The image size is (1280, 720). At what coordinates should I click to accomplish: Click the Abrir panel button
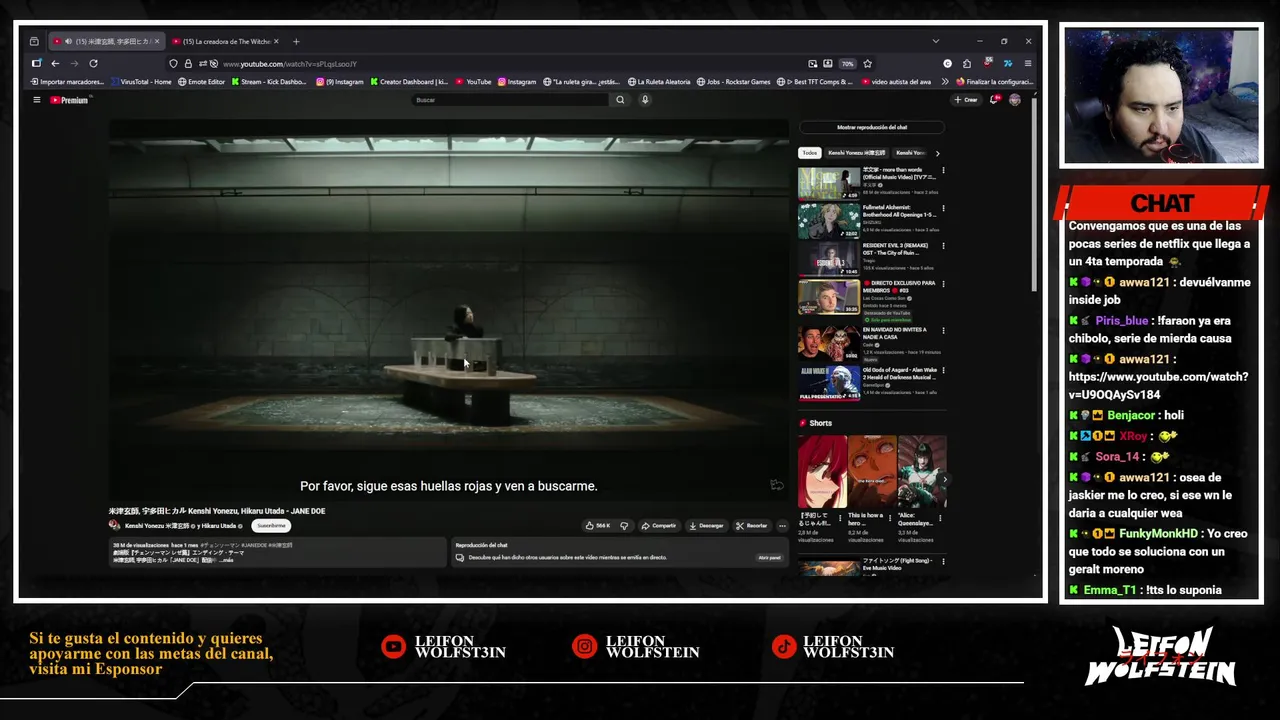click(768, 557)
